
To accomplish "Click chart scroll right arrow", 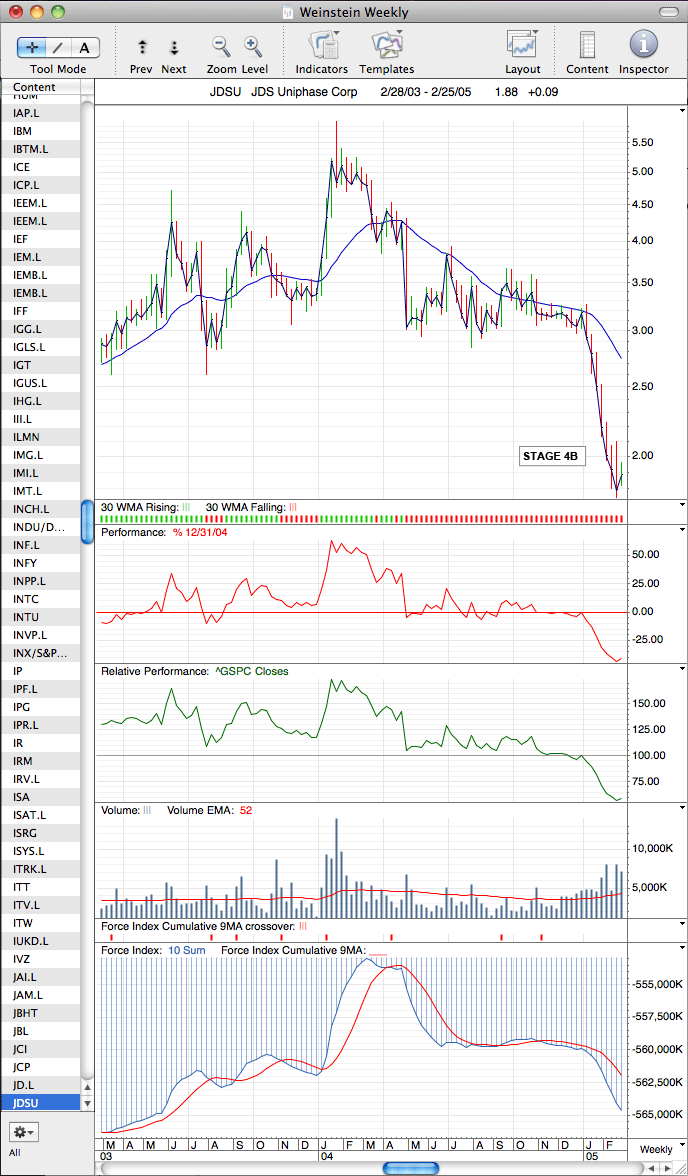I will point(666,1168).
